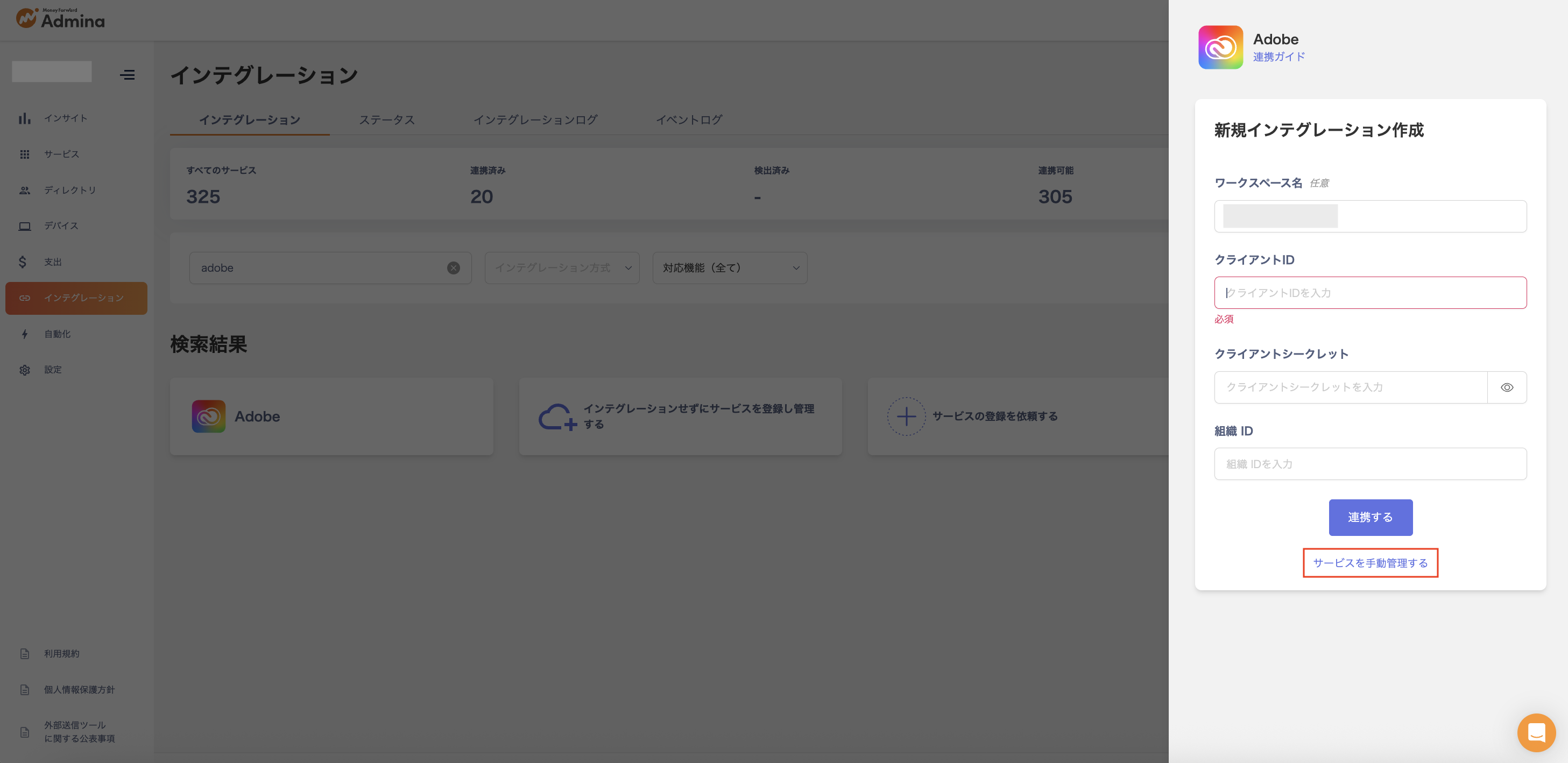Open the インテグレーションログ tab
Screen dimensions: 1568x763
[535, 120]
